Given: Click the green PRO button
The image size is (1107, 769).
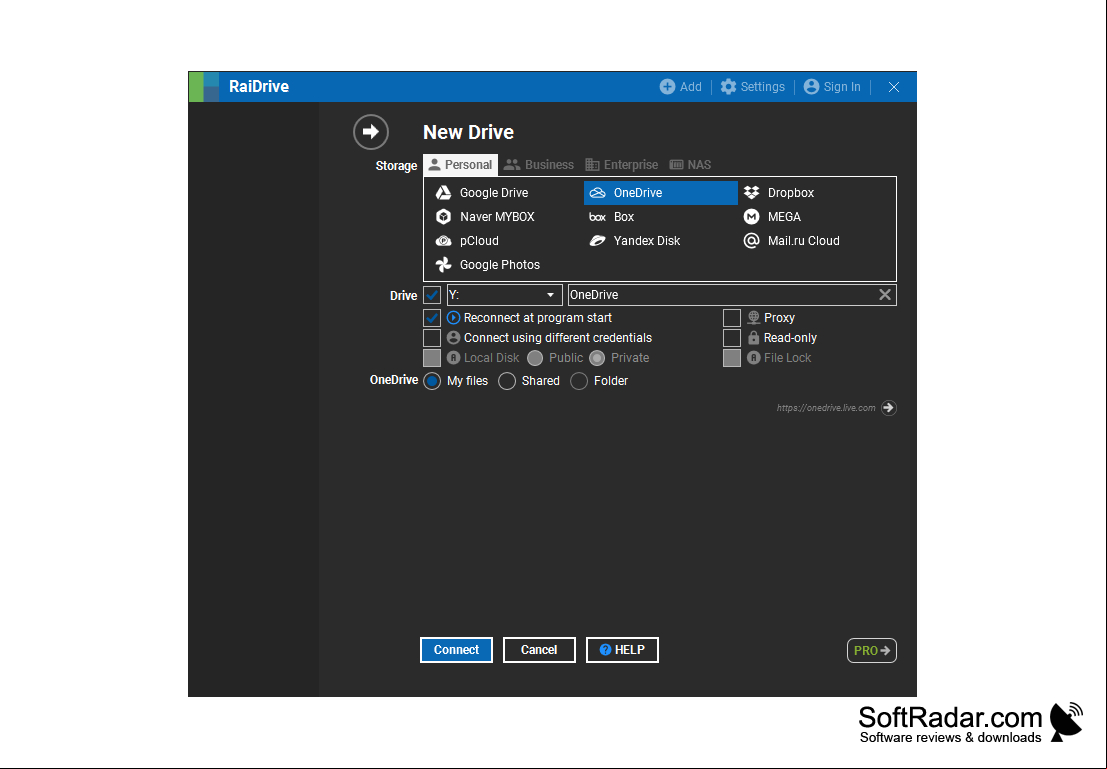Looking at the screenshot, I should click(872, 650).
